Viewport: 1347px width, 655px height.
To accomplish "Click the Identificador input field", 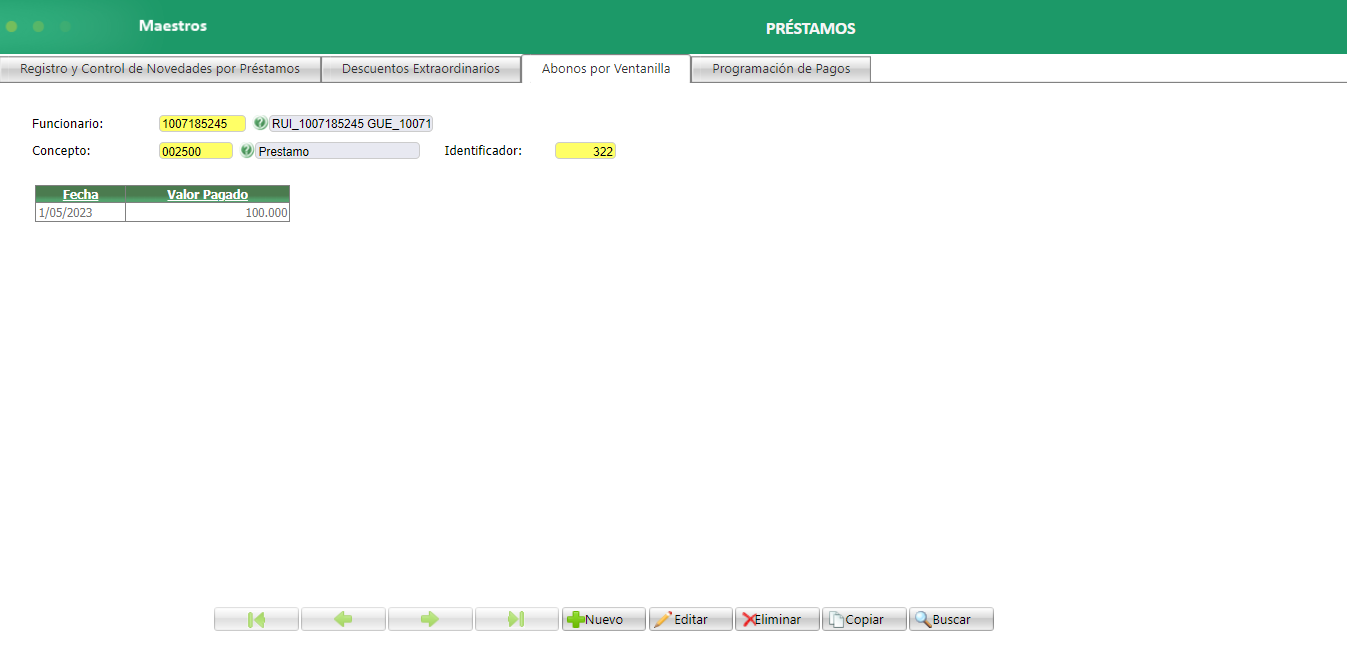I will pyautogui.click(x=585, y=150).
